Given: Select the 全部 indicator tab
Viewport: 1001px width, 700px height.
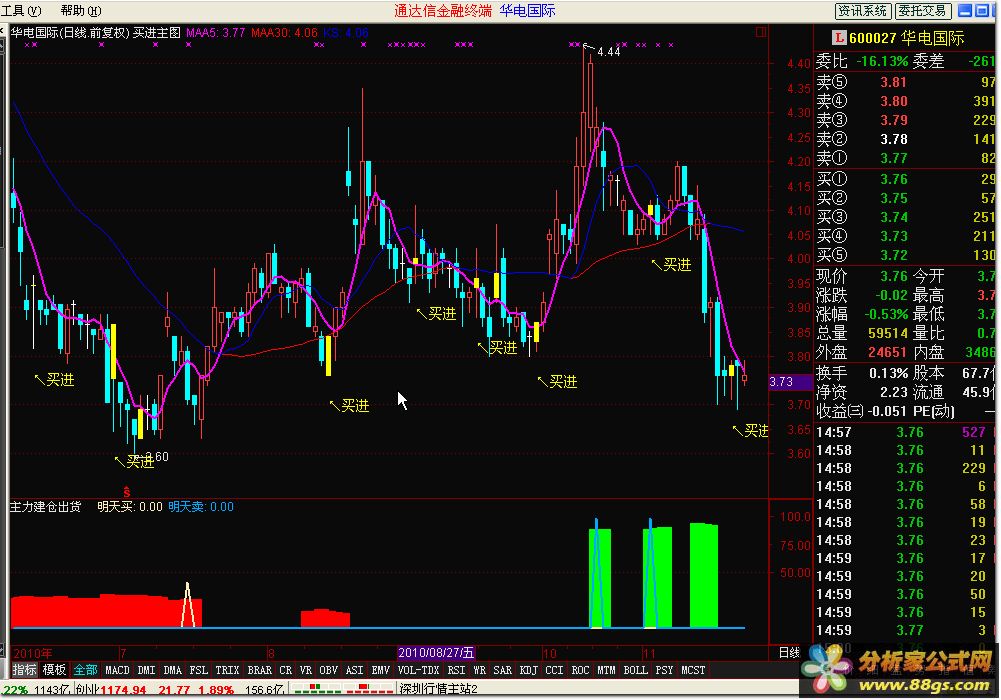Looking at the screenshot, I should pyautogui.click(x=85, y=669).
